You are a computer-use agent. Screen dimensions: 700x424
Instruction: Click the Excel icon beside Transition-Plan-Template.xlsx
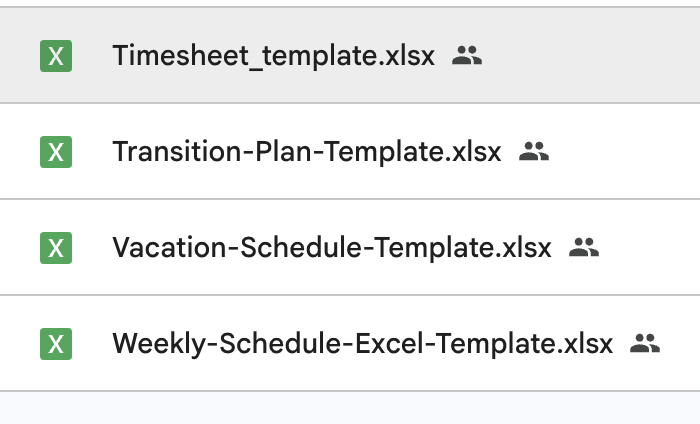point(56,152)
